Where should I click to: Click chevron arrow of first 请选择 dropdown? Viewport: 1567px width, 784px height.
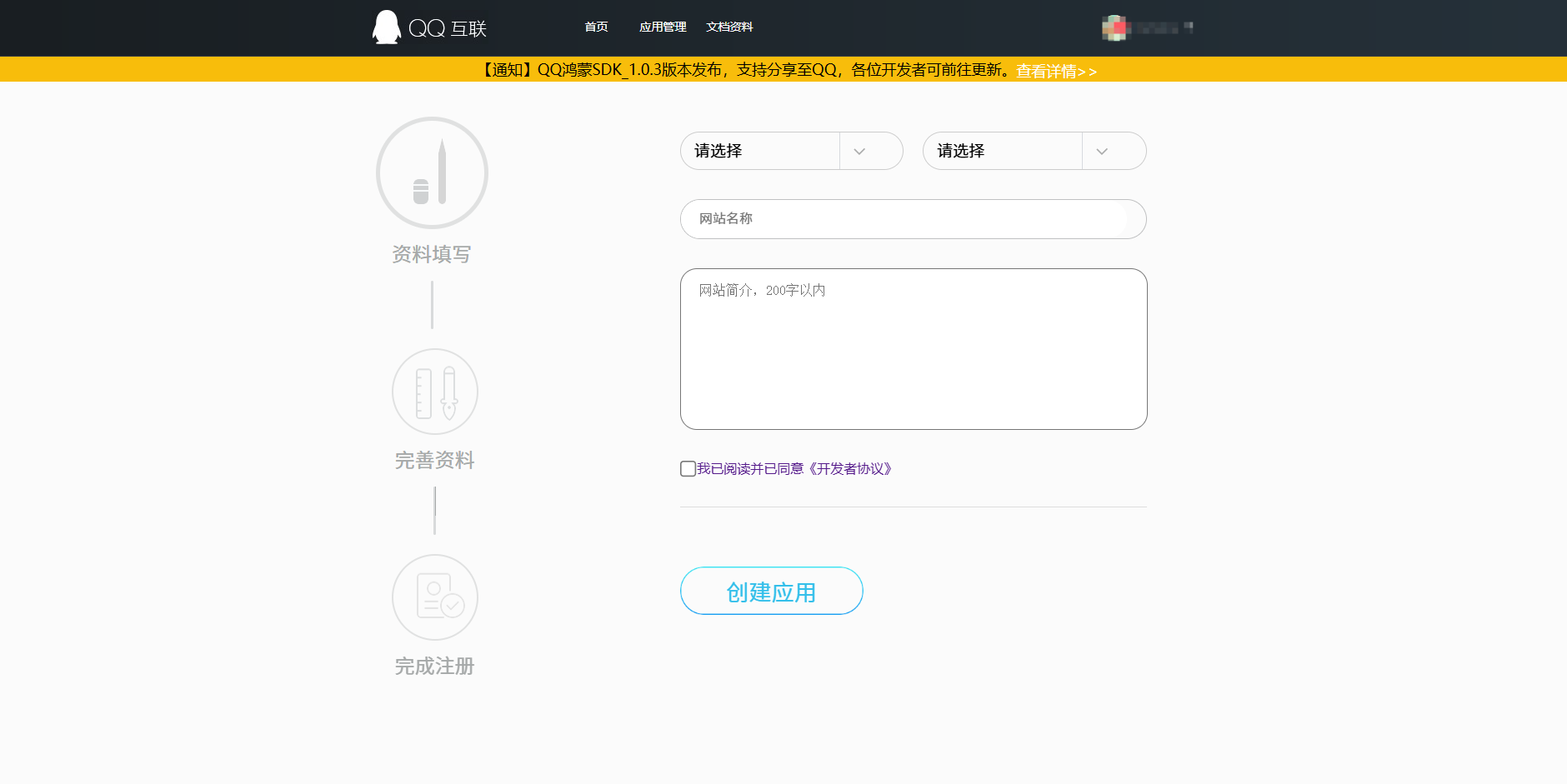pos(859,152)
